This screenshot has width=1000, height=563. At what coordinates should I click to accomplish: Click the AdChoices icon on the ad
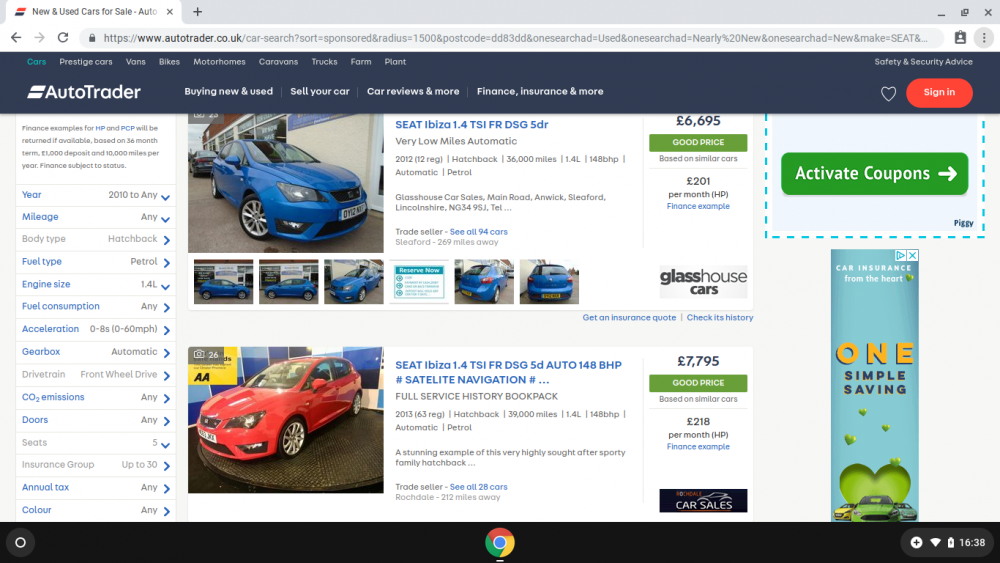tap(901, 255)
